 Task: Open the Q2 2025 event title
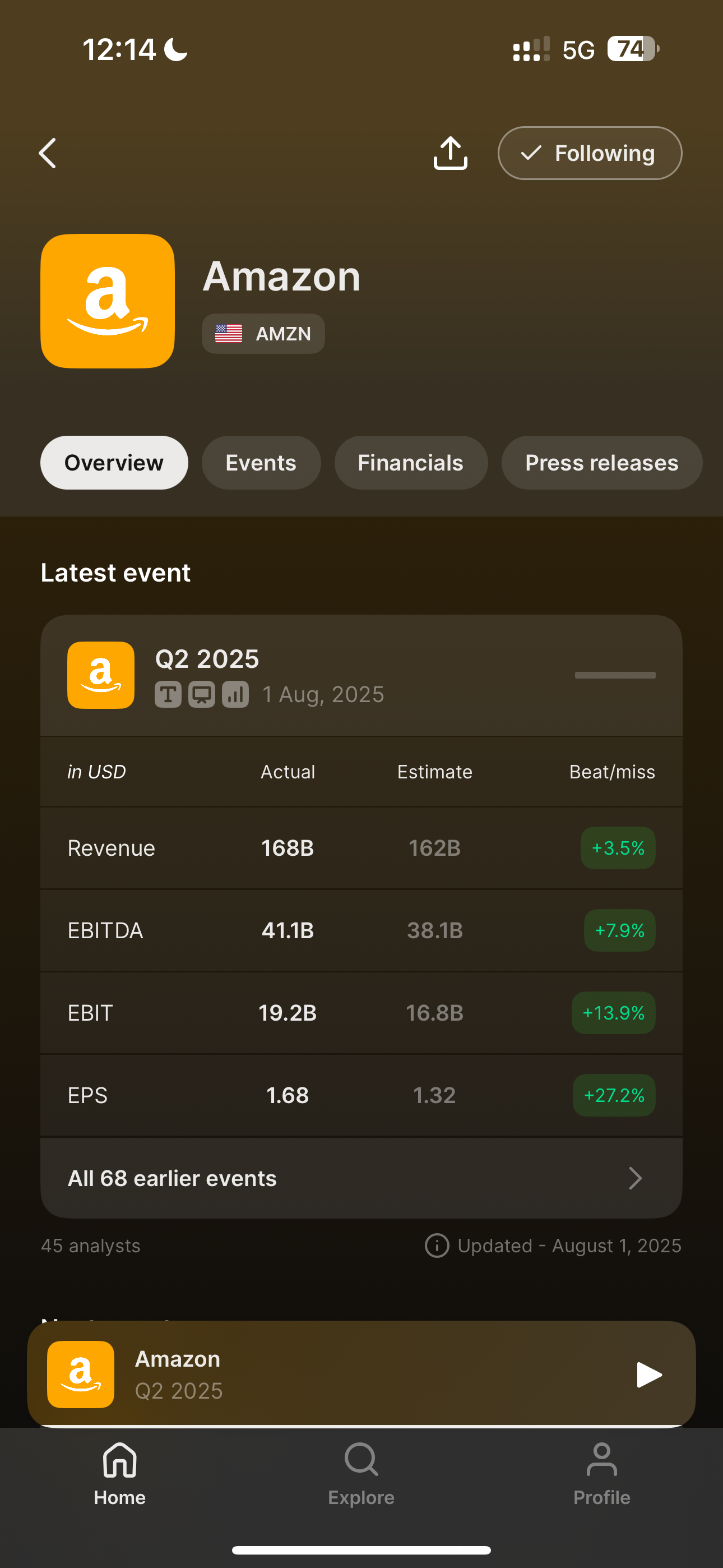[207, 659]
